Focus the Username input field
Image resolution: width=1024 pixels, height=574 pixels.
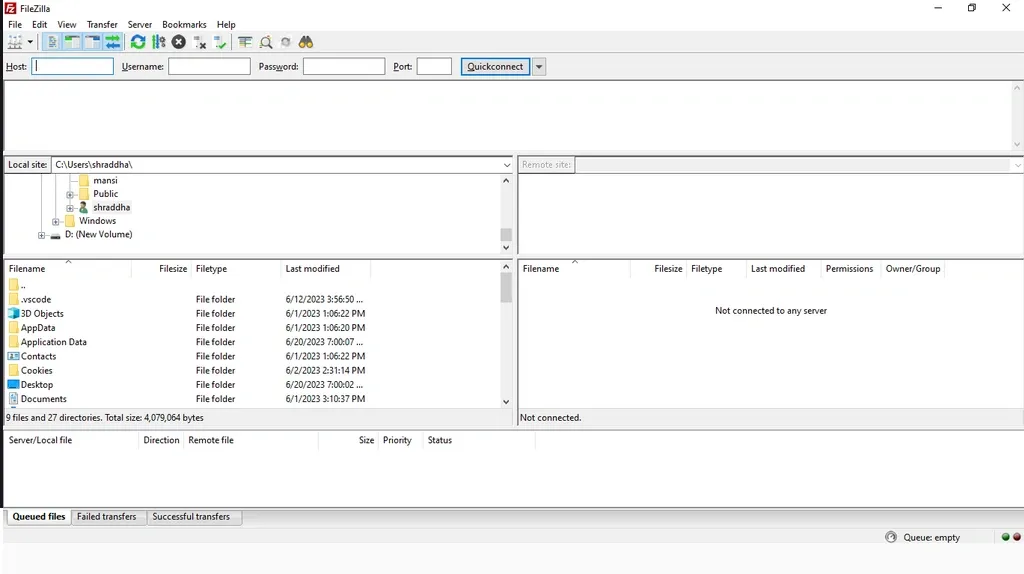[x=209, y=67]
